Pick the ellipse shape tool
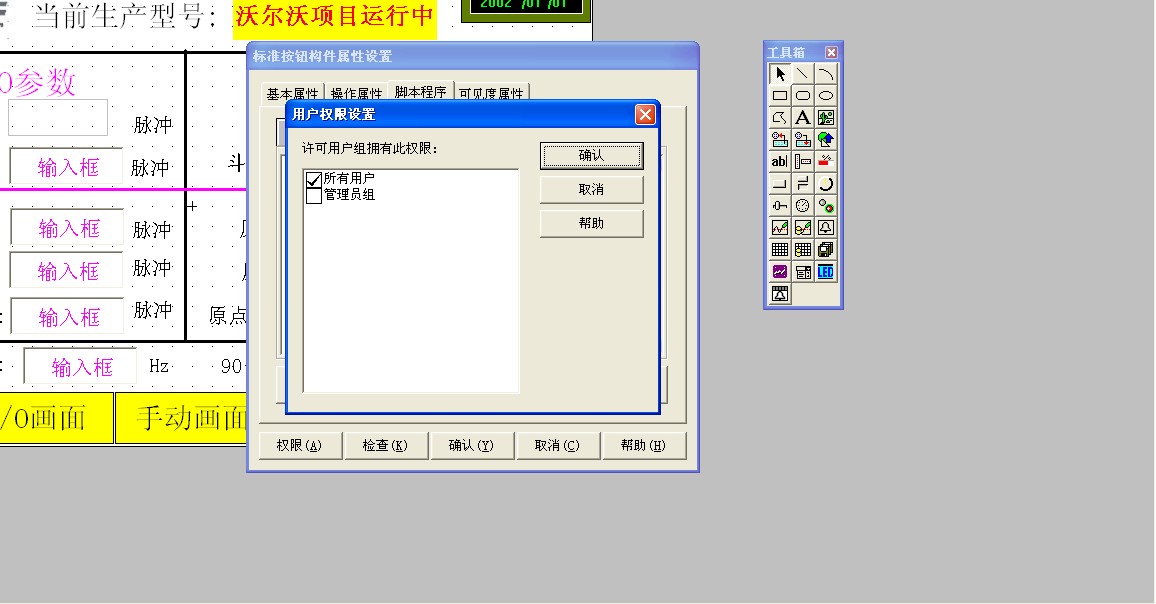The image size is (1156, 604). pyautogui.click(x=825, y=96)
